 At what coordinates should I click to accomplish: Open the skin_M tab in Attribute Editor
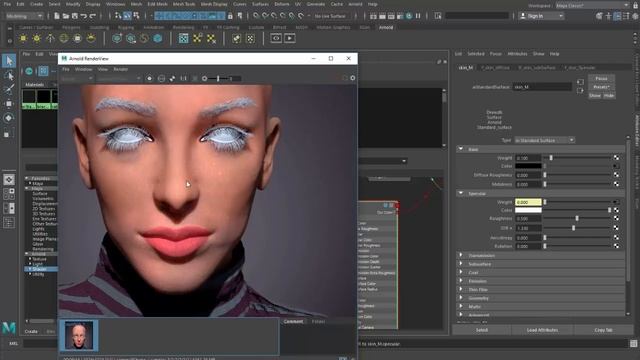466,68
